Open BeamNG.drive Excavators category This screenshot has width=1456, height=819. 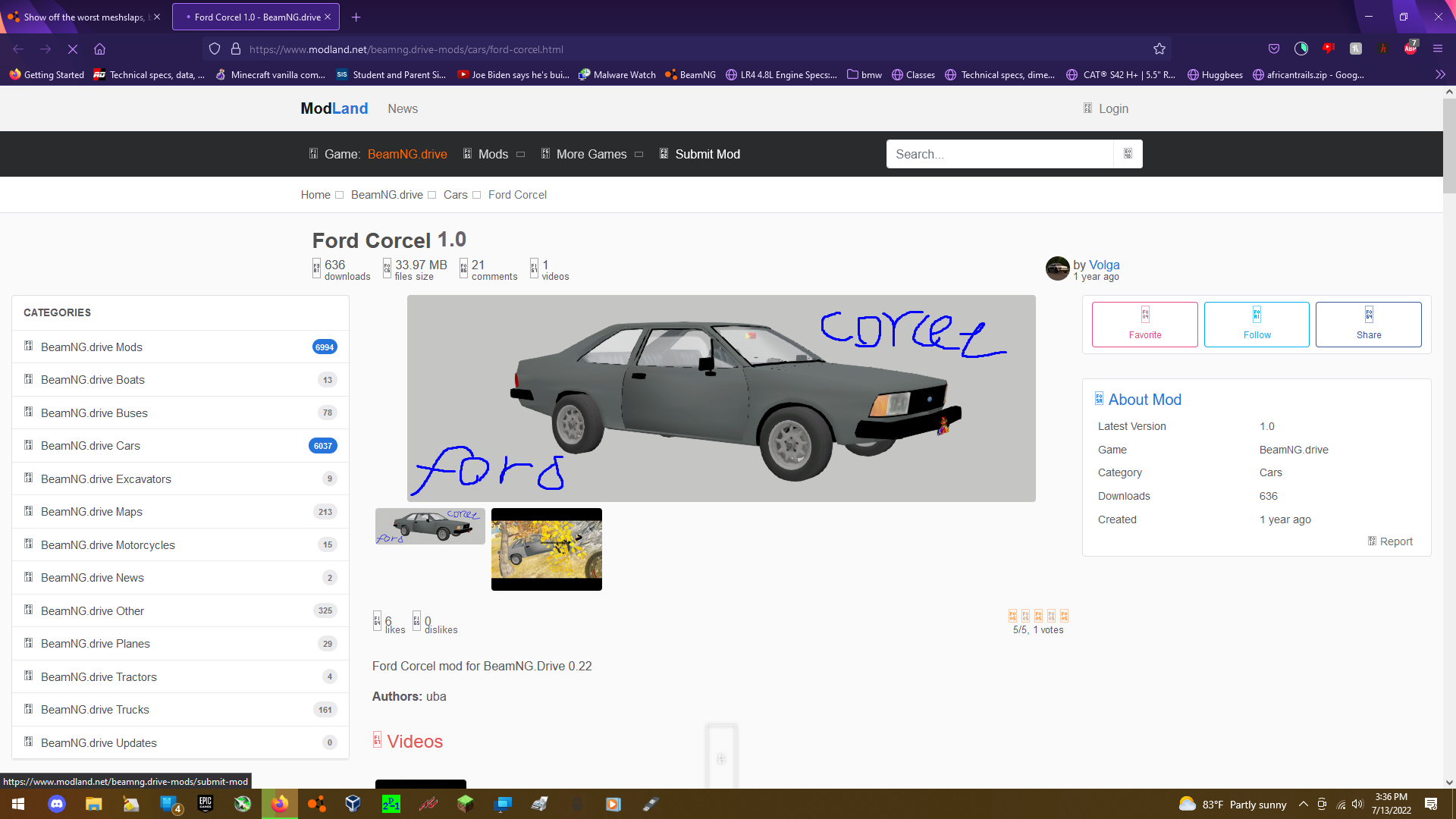(x=180, y=479)
